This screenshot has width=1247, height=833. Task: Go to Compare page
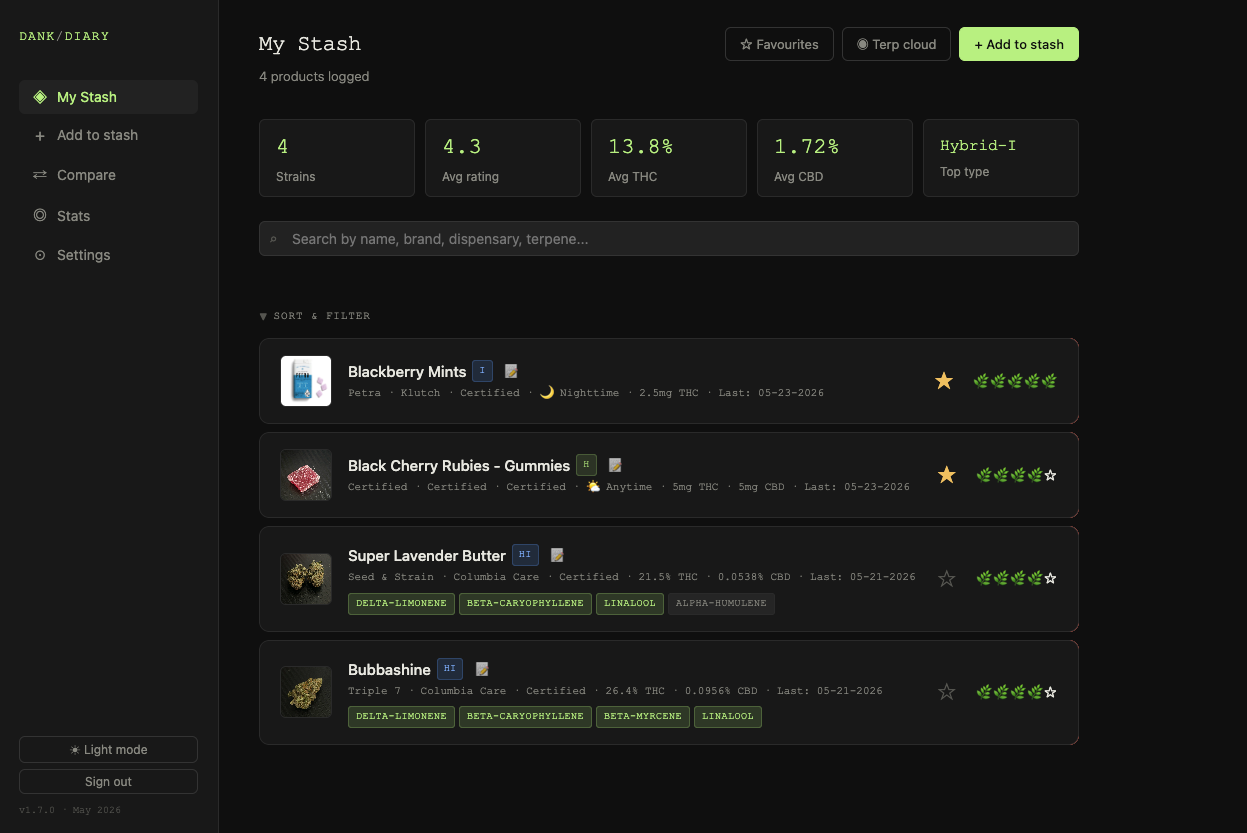[108, 175]
